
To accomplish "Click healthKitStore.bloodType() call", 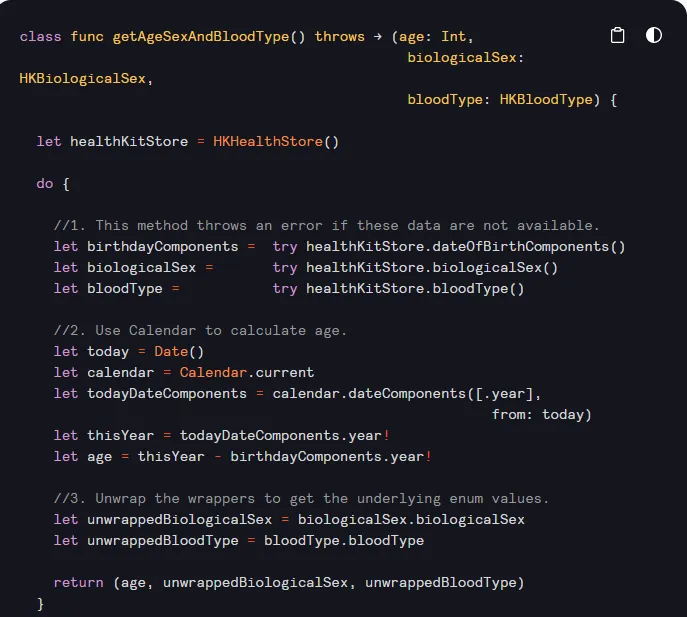I will tap(415, 288).
